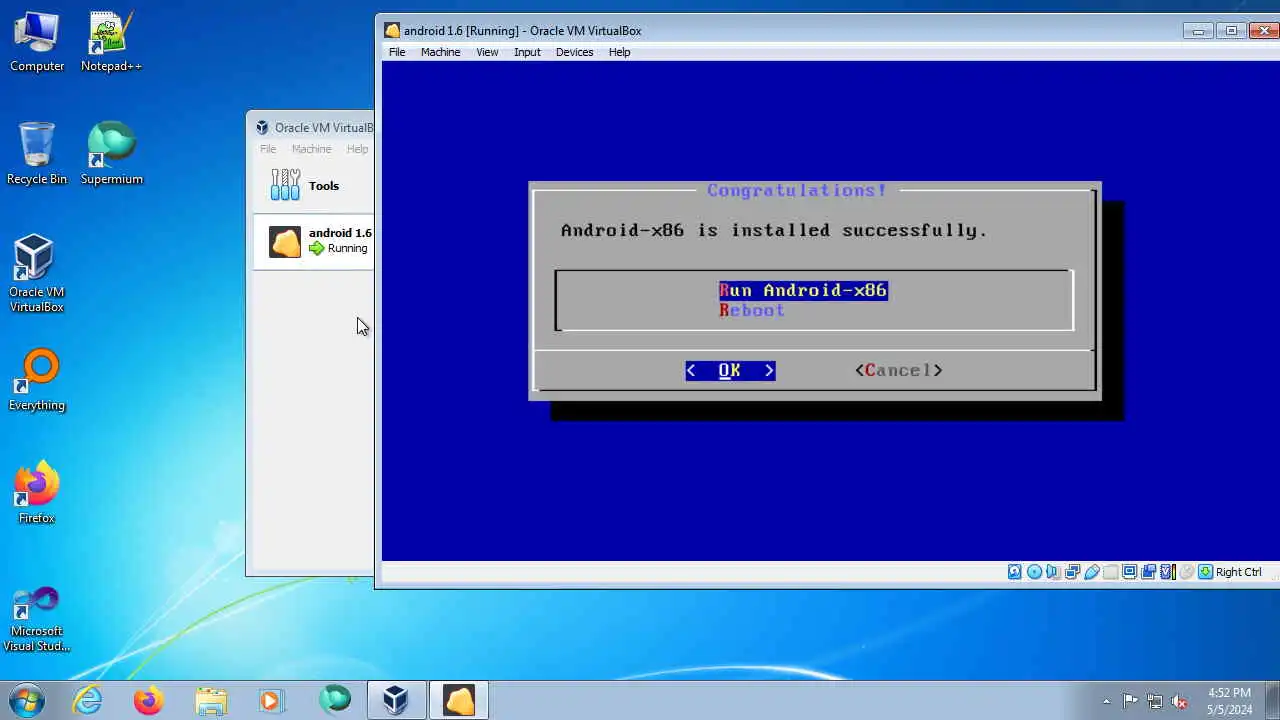
Task: Select the Supermium desktop icon
Action: point(111,154)
